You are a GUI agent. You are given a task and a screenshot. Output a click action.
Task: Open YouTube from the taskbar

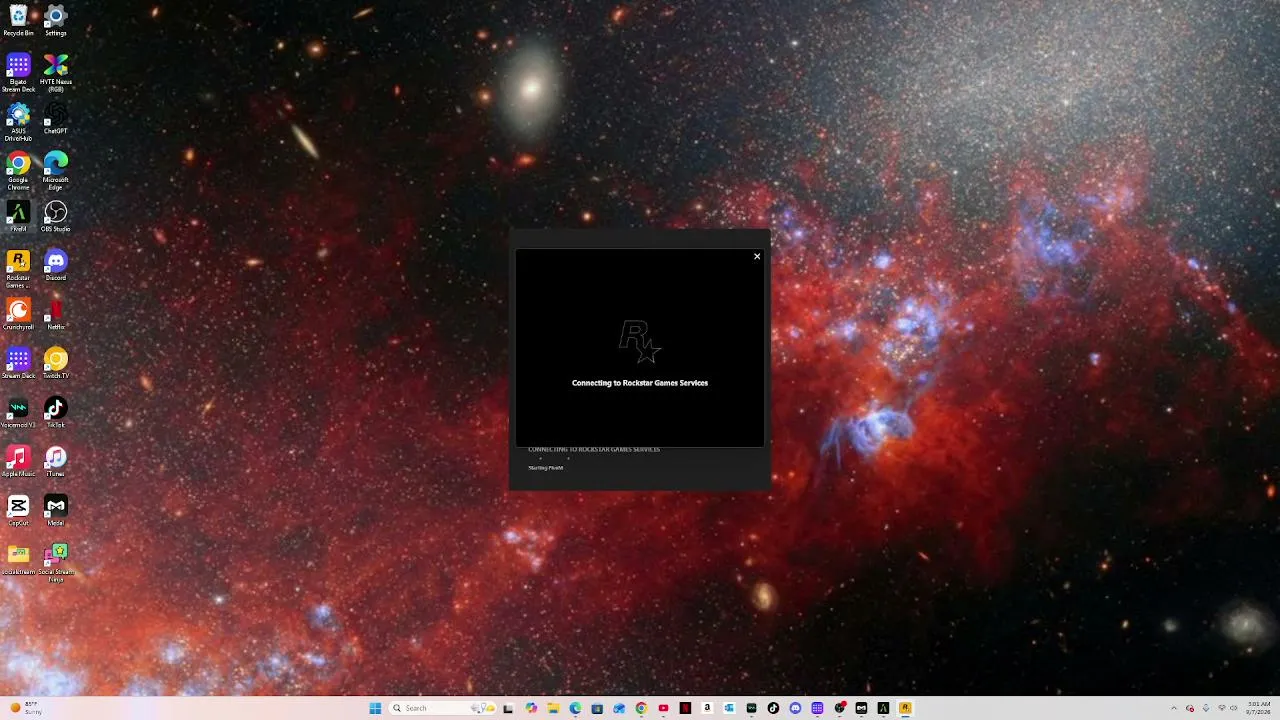(x=663, y=708)
